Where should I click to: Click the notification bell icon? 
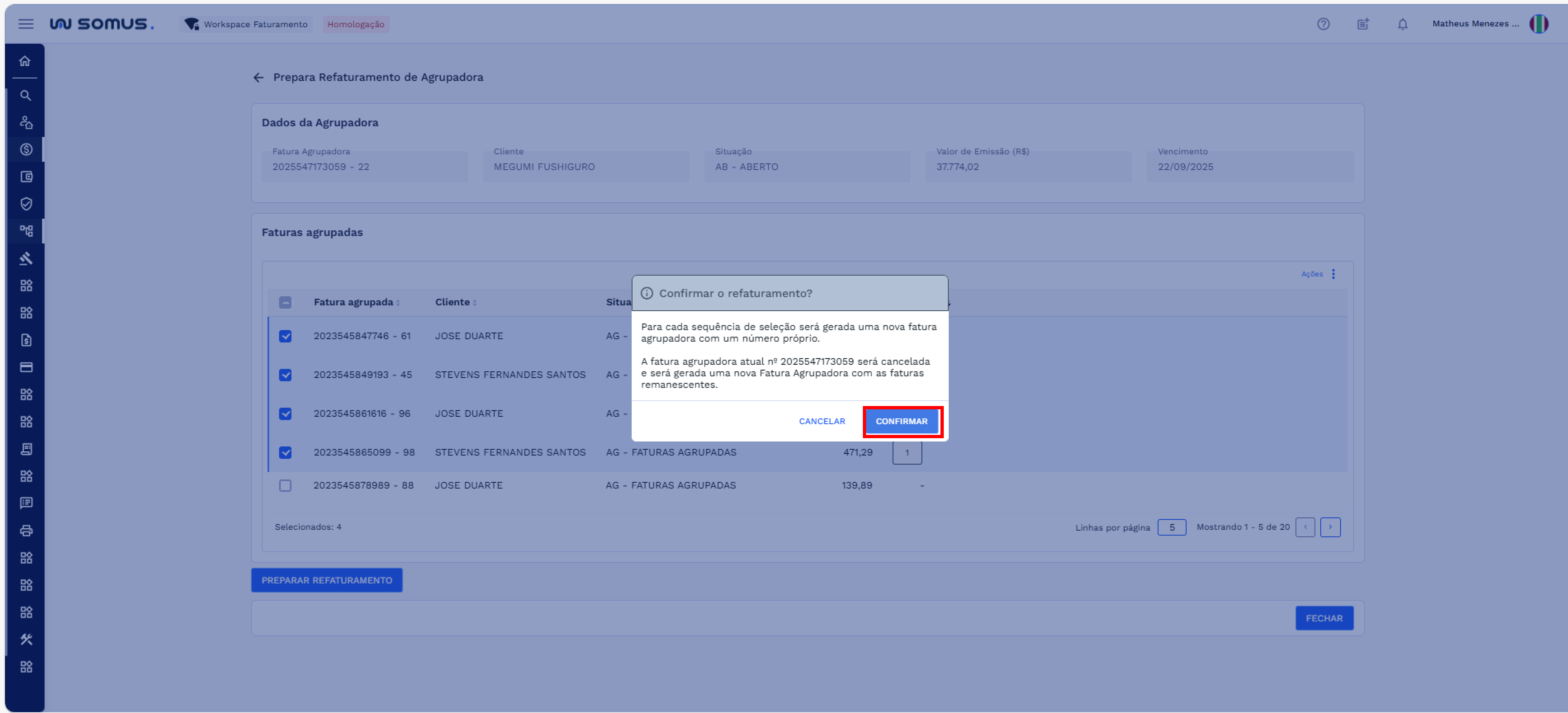(x=1402, y=24)
